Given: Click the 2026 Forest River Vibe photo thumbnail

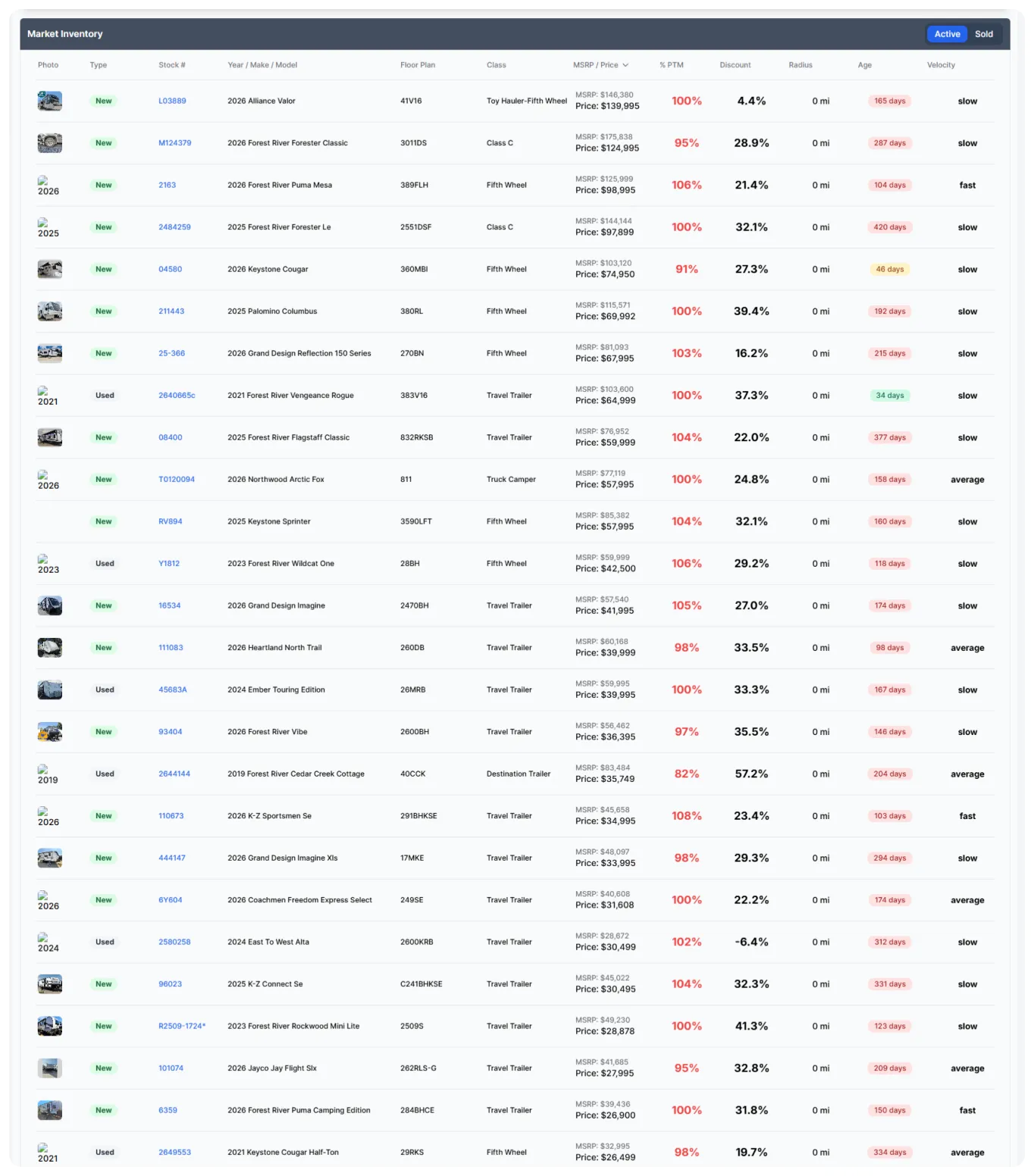Looking at the screenshot, I should 49,731.
